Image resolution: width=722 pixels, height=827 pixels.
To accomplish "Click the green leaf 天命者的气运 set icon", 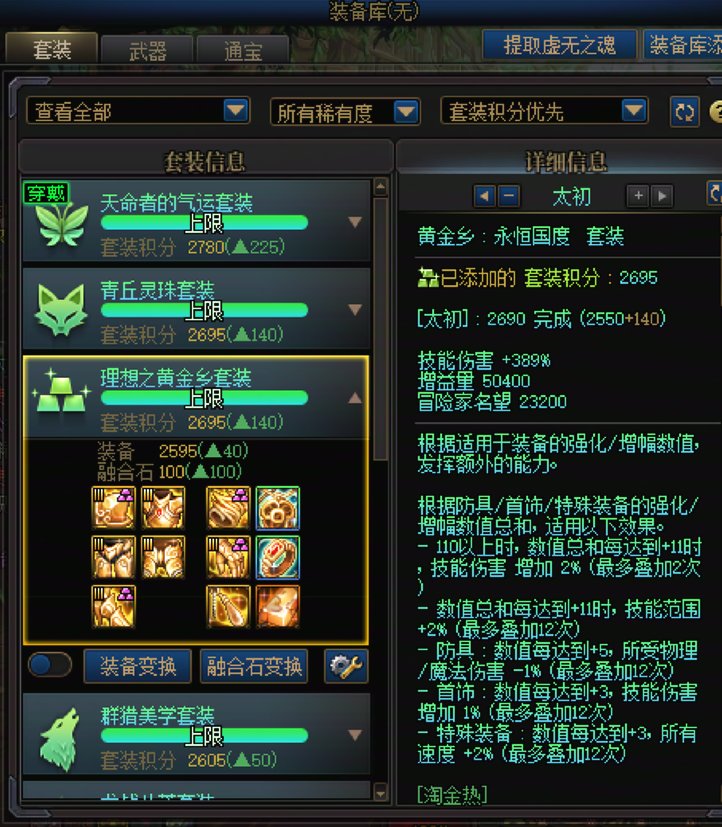I will pos(62,224).
